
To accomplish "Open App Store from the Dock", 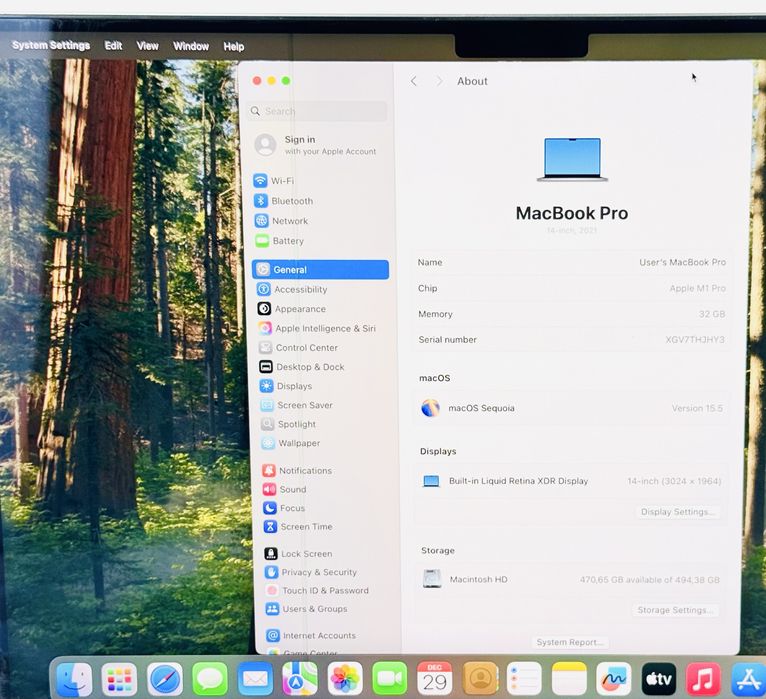I will 748,679.
